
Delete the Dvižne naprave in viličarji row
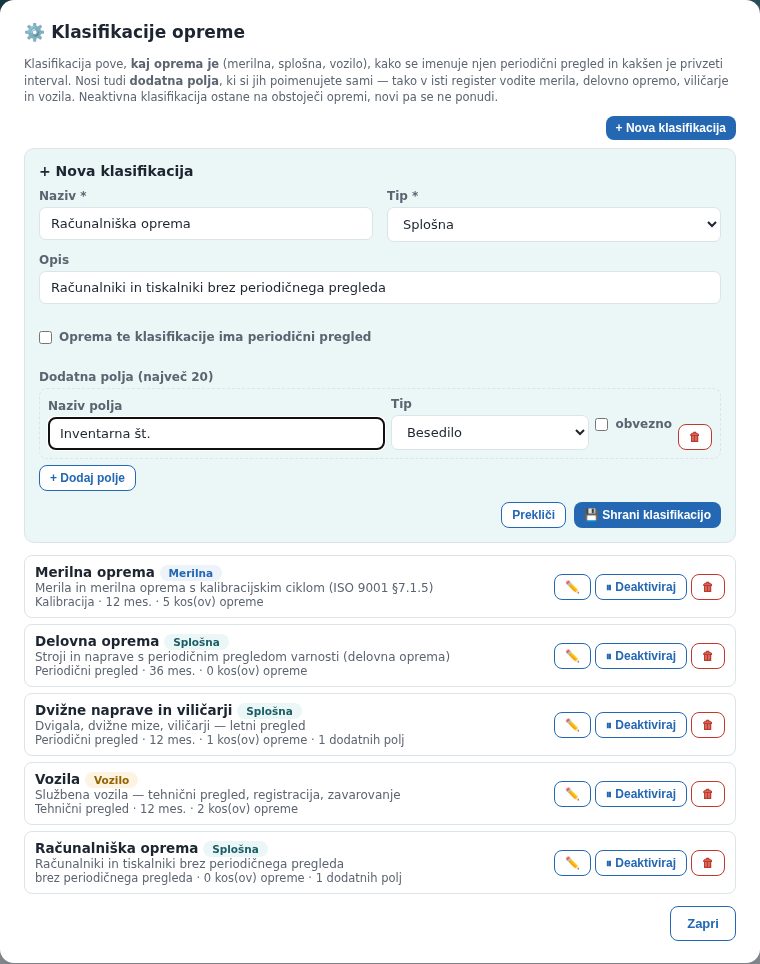click(708, 725)
